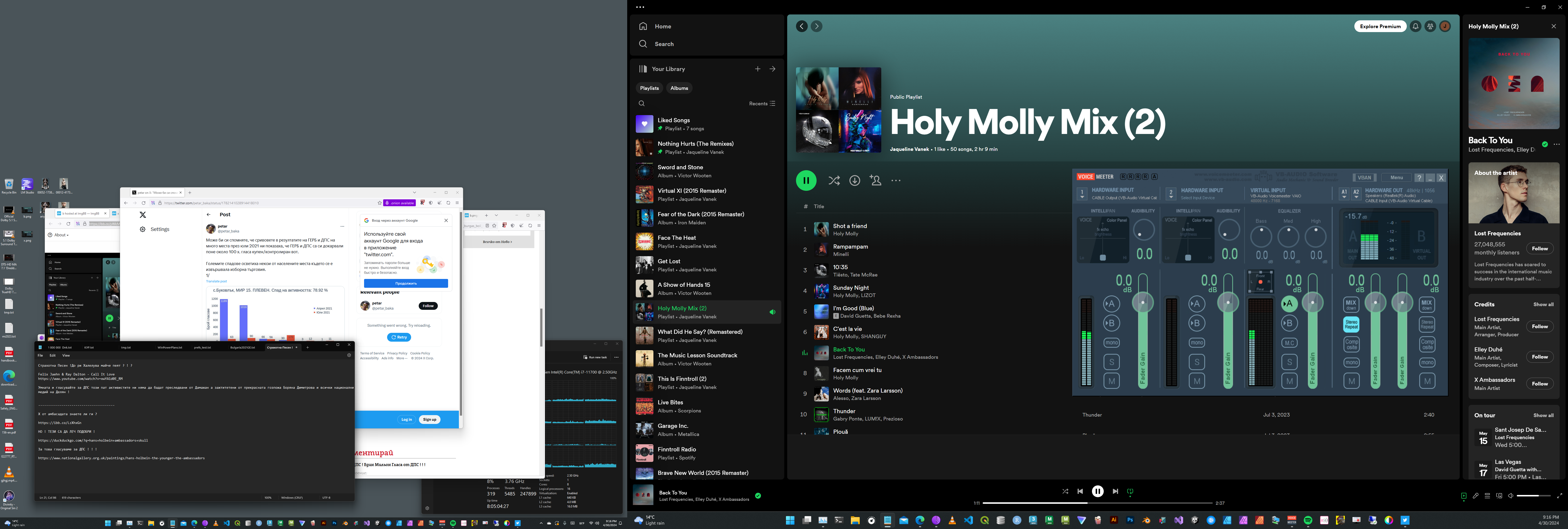Click the VBAN button in Voicemeeter
Screen dimensions: 1568x529
pos(1364,178)
